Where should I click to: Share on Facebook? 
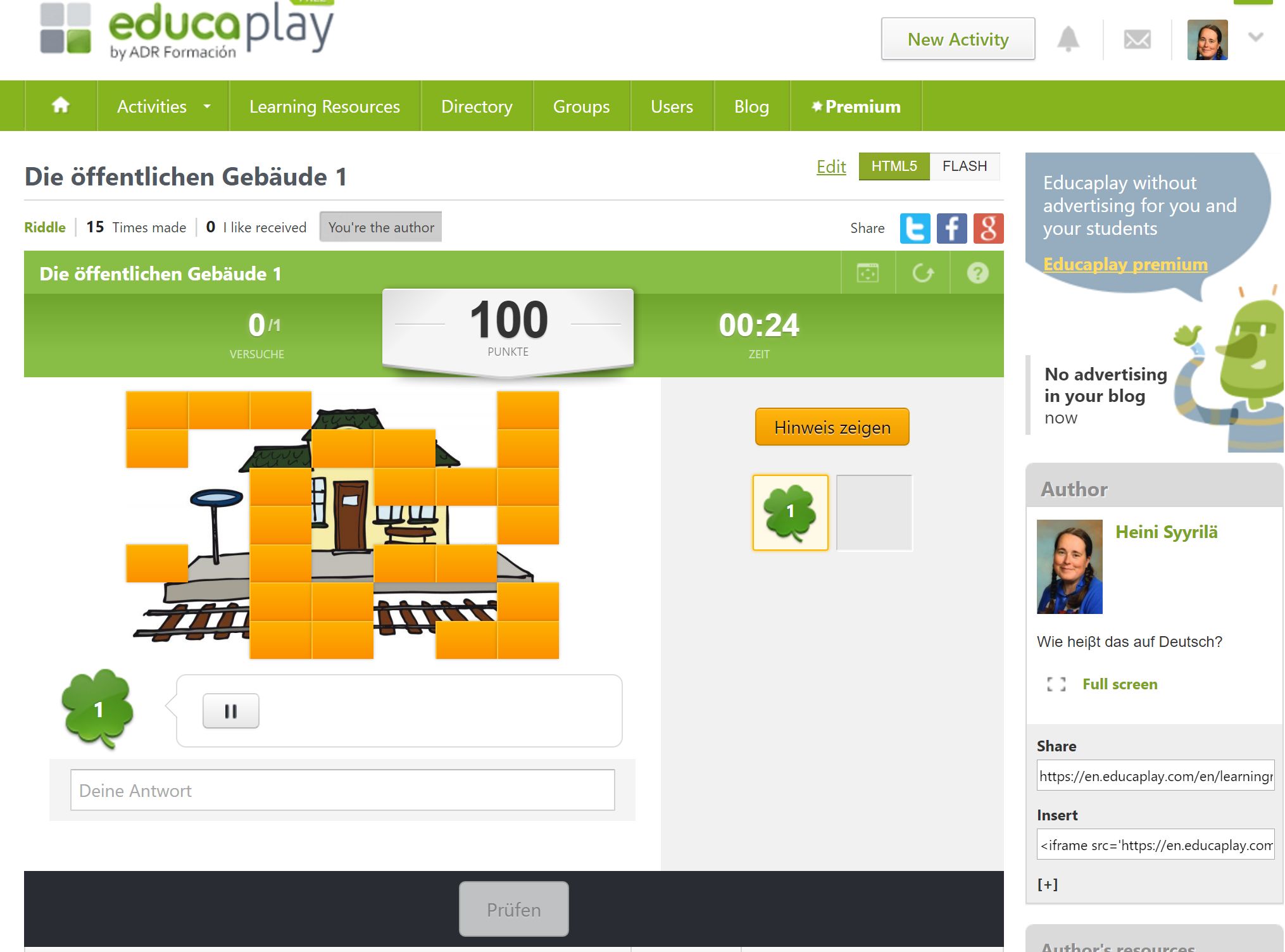[x=952, y=228]
